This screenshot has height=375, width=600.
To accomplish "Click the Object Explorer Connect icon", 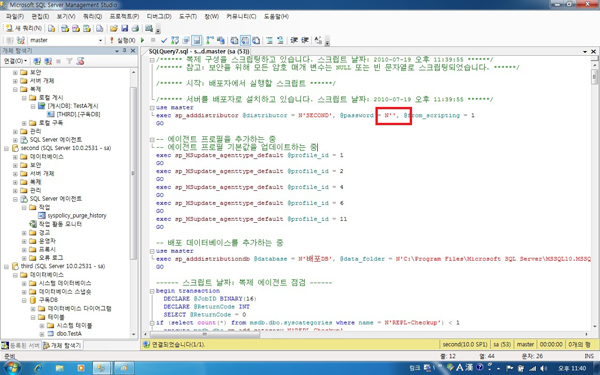I will click(37, 61).
